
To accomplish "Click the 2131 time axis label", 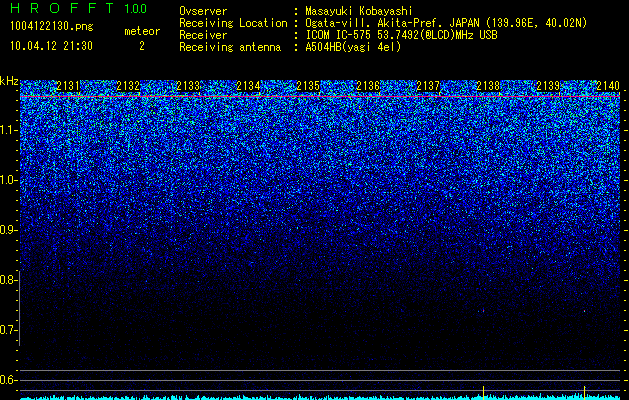I will click(68, 86).
